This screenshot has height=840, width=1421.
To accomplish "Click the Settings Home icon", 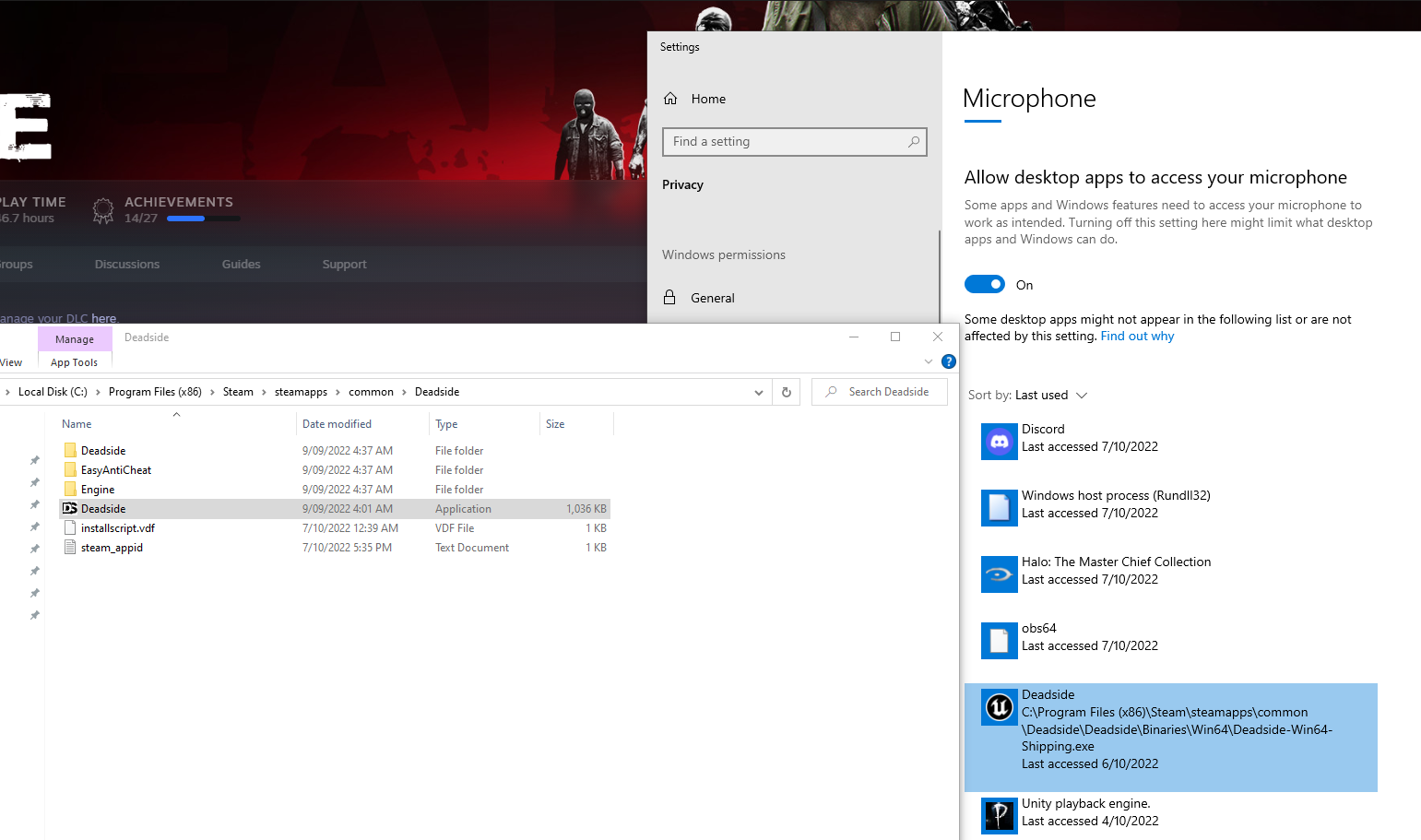I will click(x=670, y=99).
